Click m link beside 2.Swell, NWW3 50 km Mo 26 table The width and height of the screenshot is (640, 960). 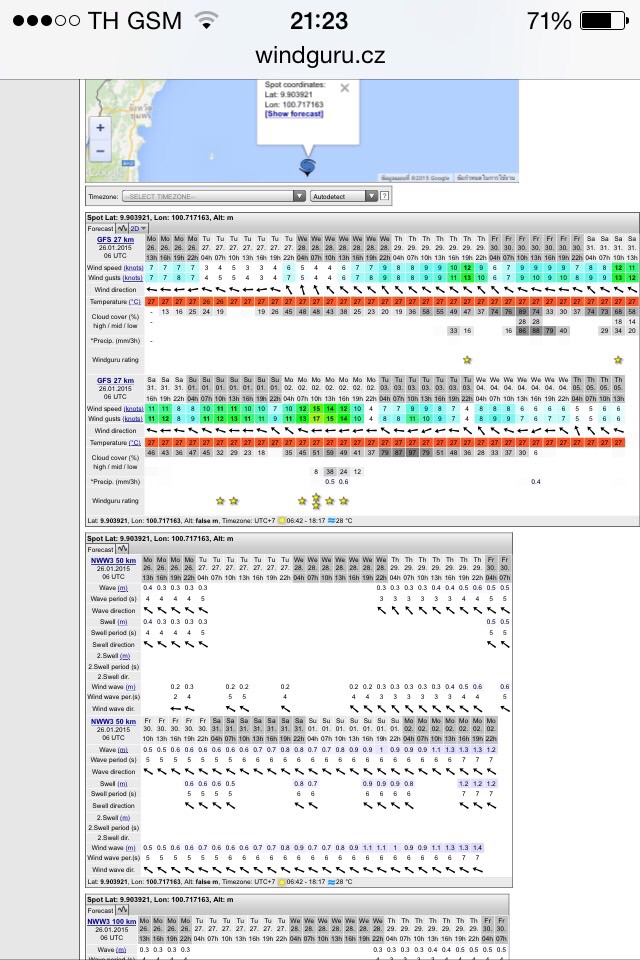[125, 656]
